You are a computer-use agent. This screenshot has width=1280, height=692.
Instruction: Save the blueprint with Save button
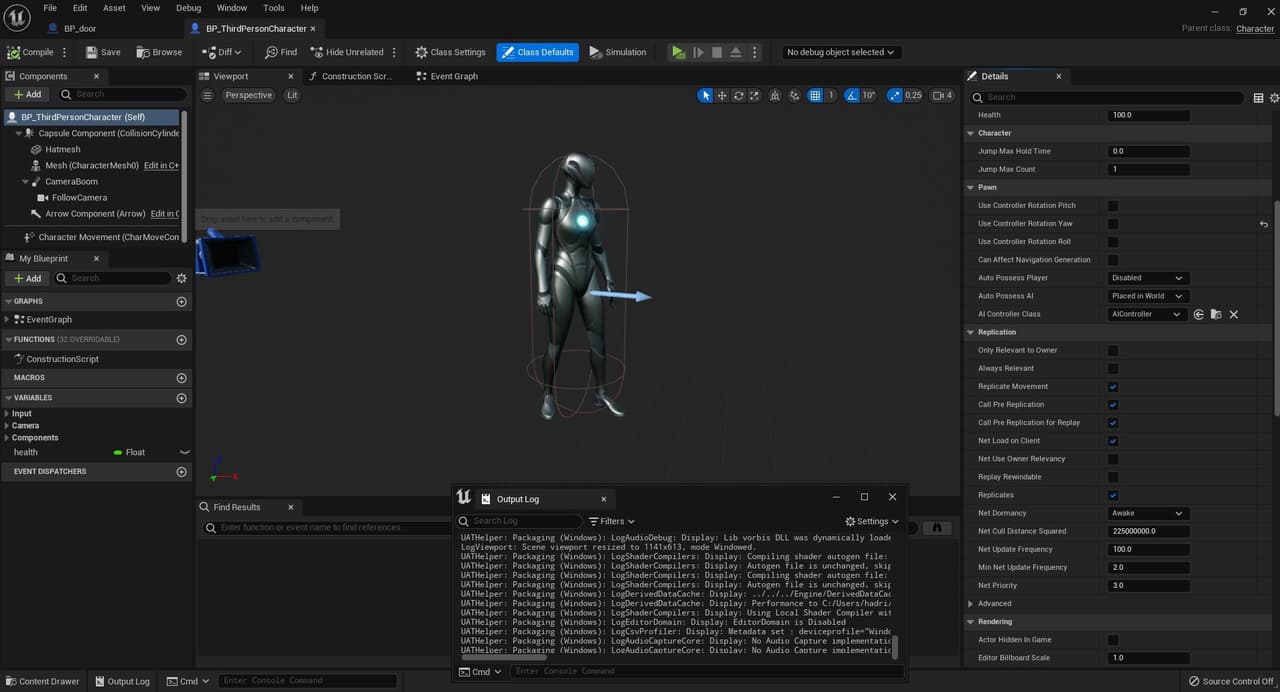[x=103, y=52]
